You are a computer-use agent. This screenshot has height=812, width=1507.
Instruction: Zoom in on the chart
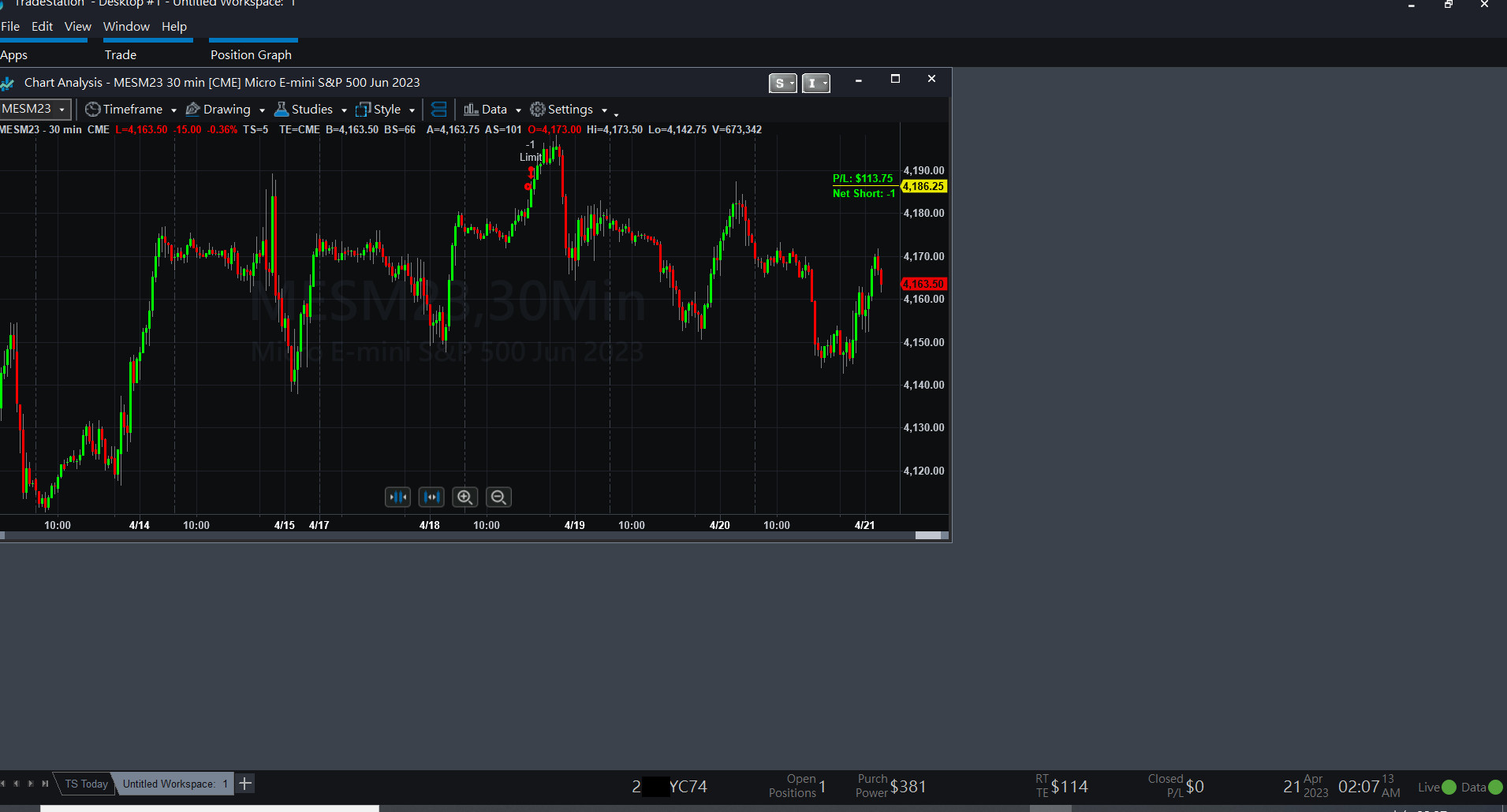(x=465, y=497)
